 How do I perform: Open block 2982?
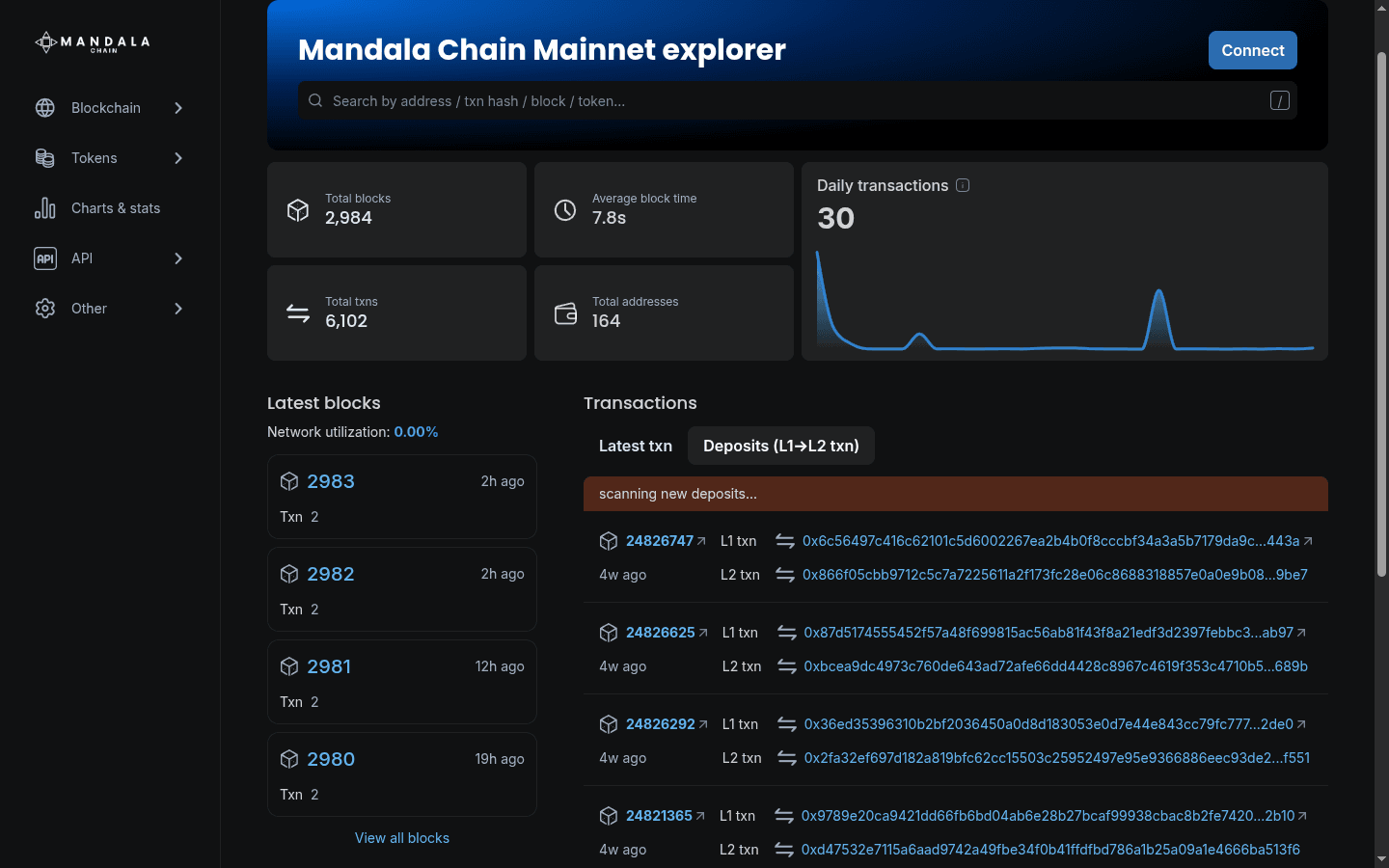pyautogui.click(x=331, y=574)
